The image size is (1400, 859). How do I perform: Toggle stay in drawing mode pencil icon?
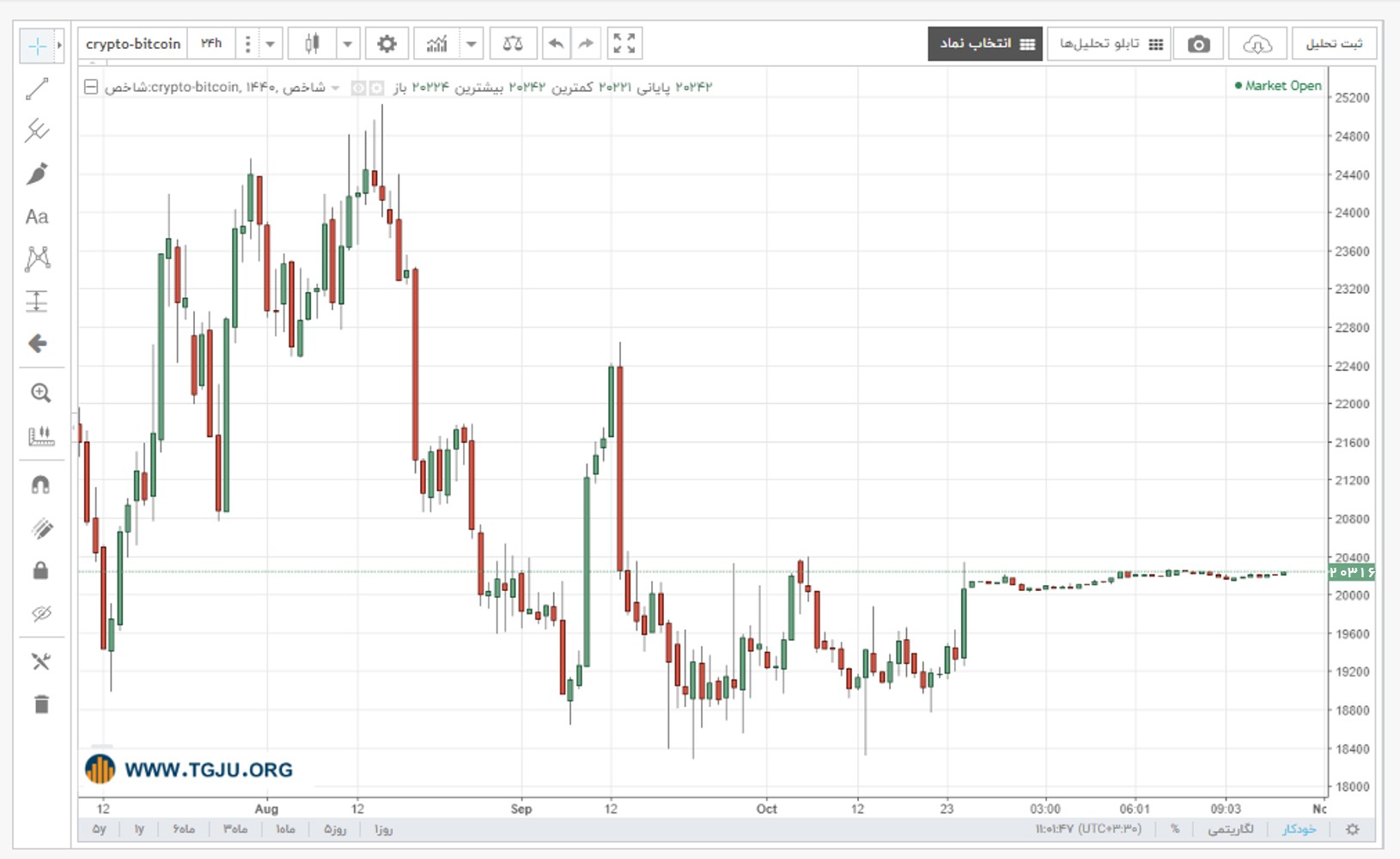[40, 528]
